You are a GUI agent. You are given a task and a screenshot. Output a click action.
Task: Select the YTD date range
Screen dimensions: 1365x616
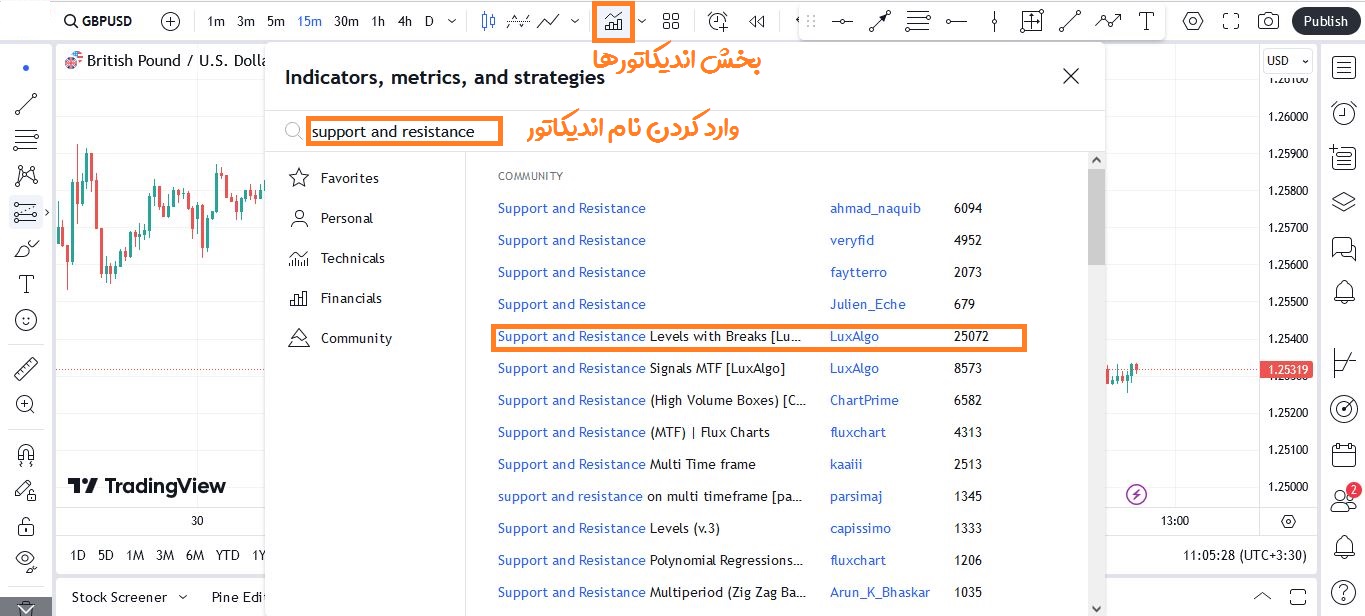[x=227, y=555]
